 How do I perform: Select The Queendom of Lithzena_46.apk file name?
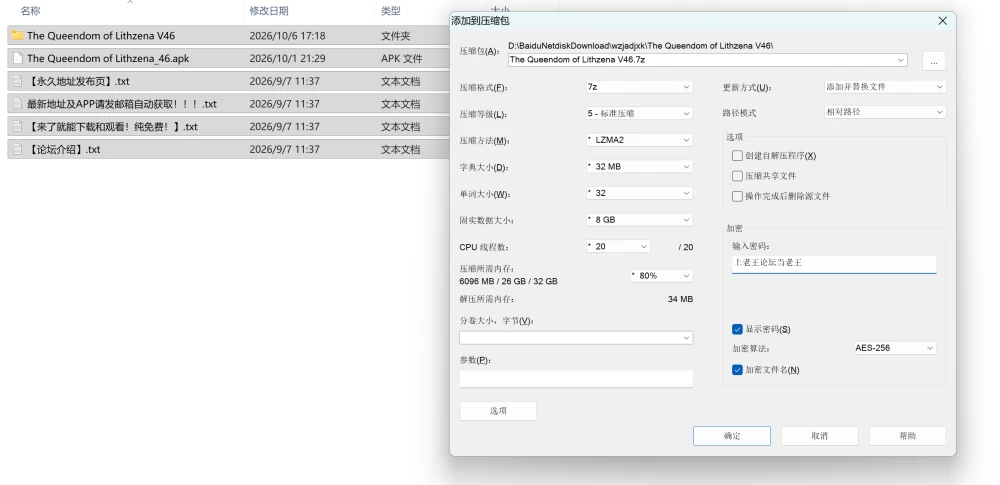pyautogui.click(x=108, y=59)
